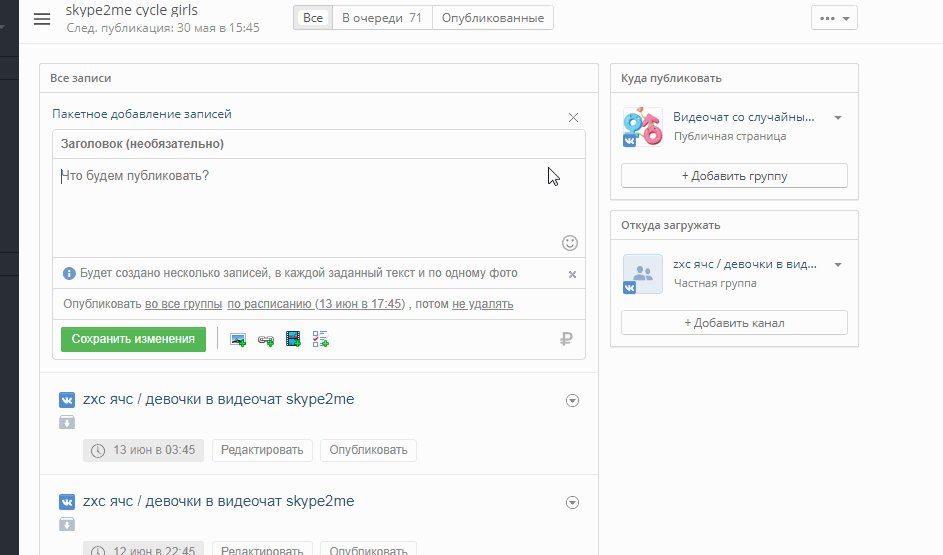Click the add photo icon
The image size is (943, 555).
click(238, 340)
